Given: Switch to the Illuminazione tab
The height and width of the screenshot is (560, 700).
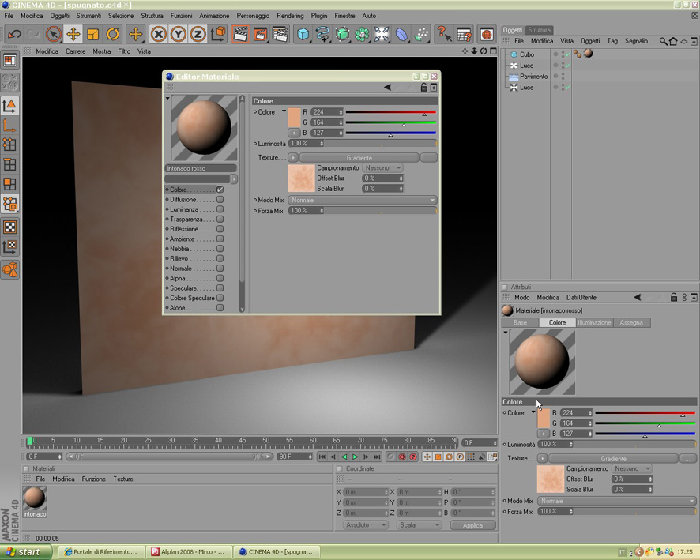Looking at the screenshot, I should click(594, 322).
